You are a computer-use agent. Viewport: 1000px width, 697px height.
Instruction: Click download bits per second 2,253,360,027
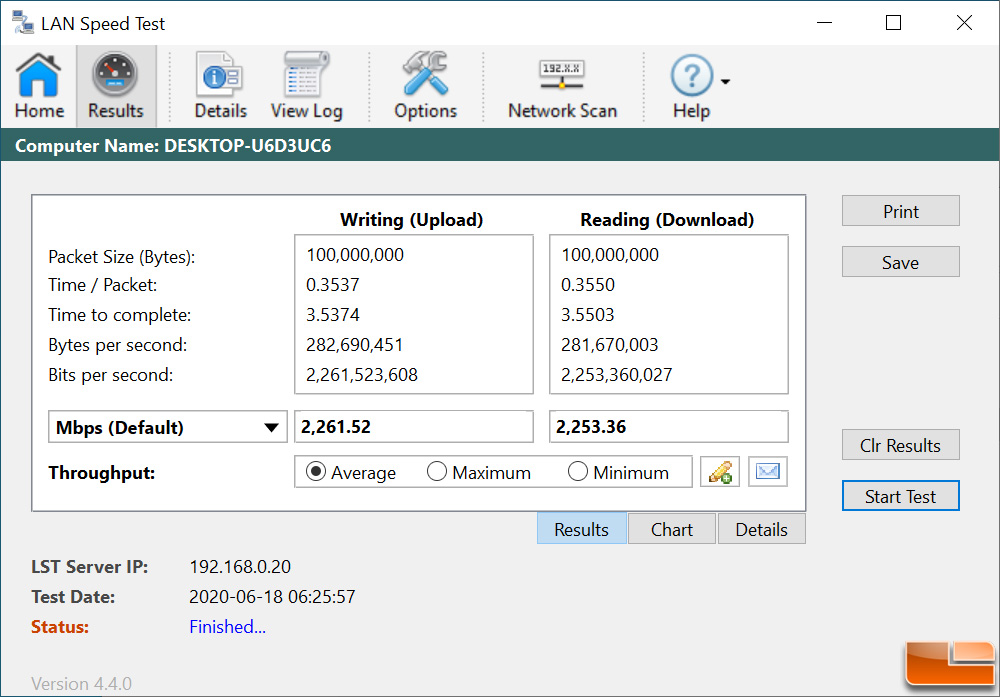pyautogui.click(x=616, y=374)
